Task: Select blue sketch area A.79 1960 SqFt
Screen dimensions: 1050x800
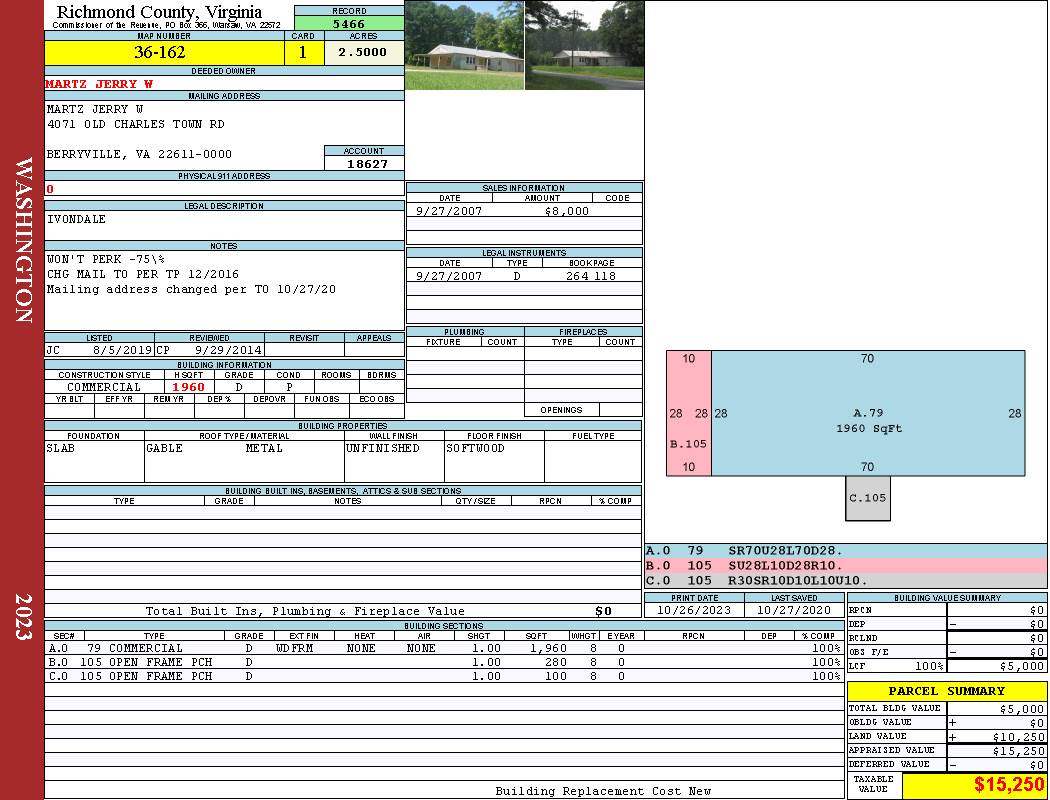Action: [868, 413]
